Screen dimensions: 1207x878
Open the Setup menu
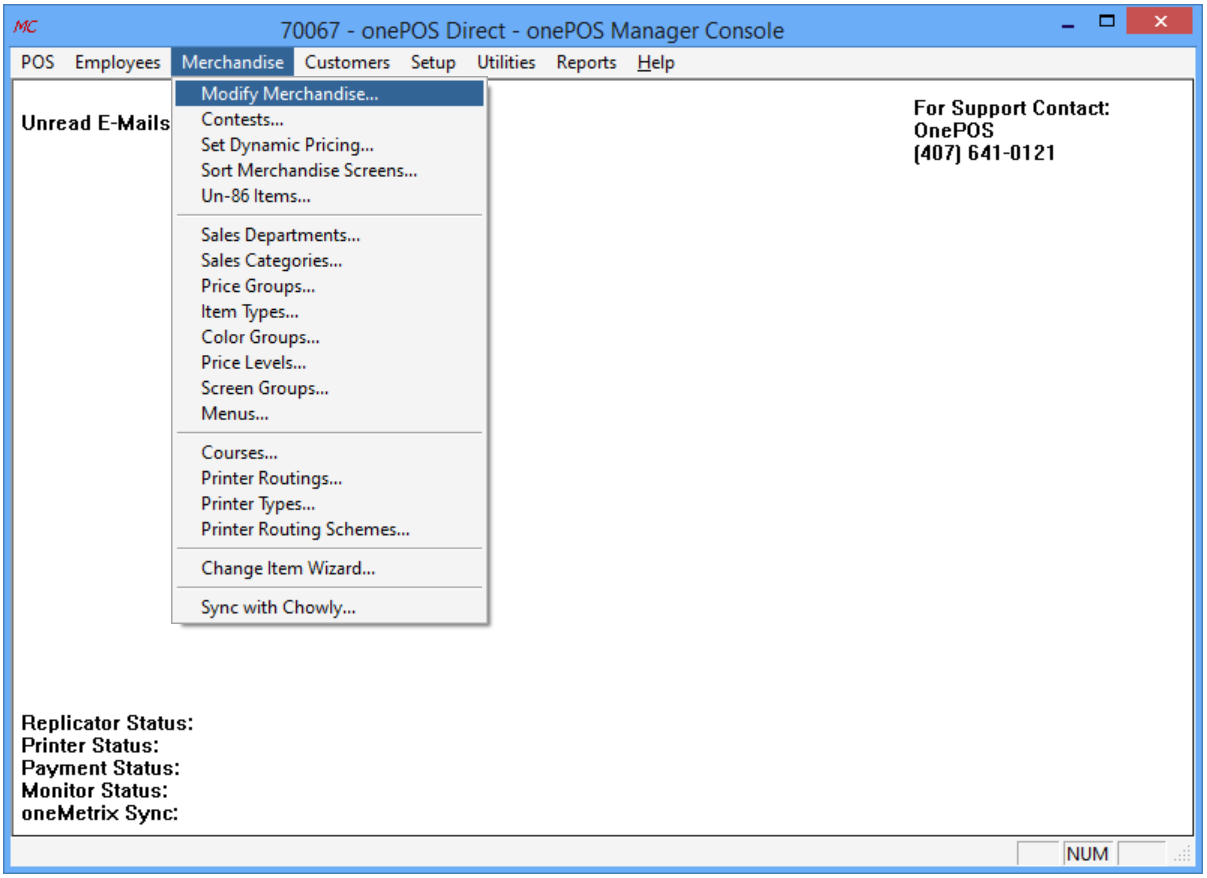click(433, 62)
